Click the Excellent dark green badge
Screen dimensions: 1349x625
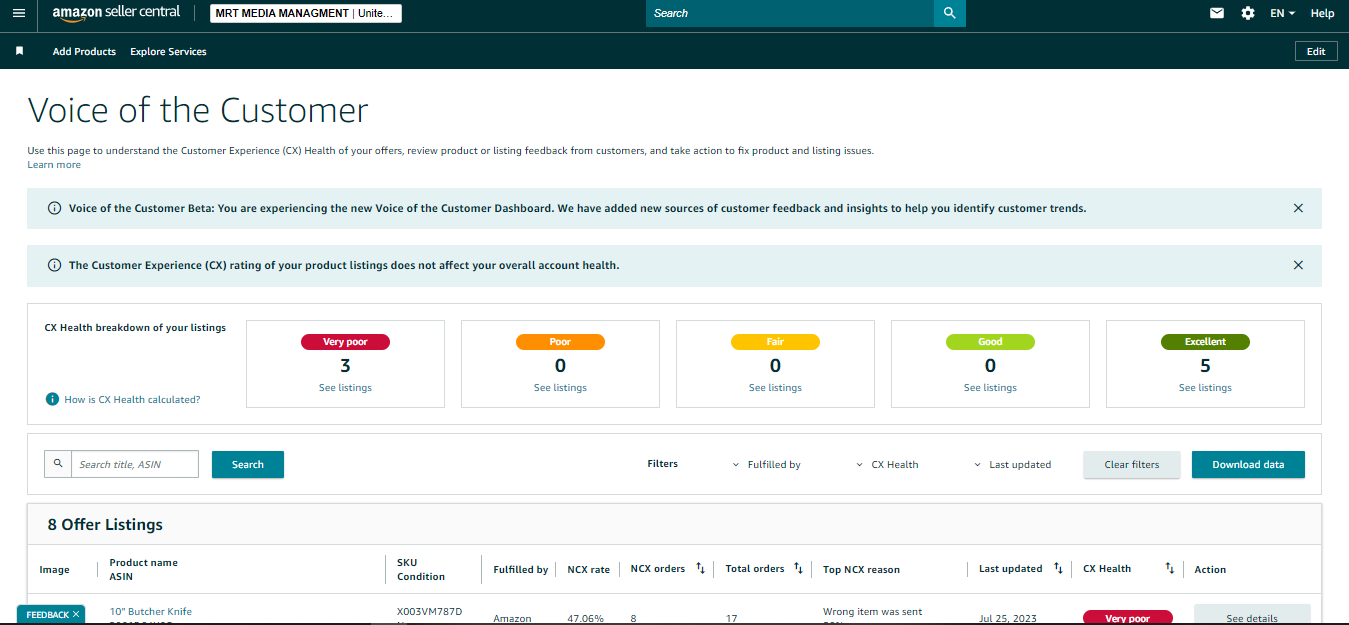click(1205, 342)
